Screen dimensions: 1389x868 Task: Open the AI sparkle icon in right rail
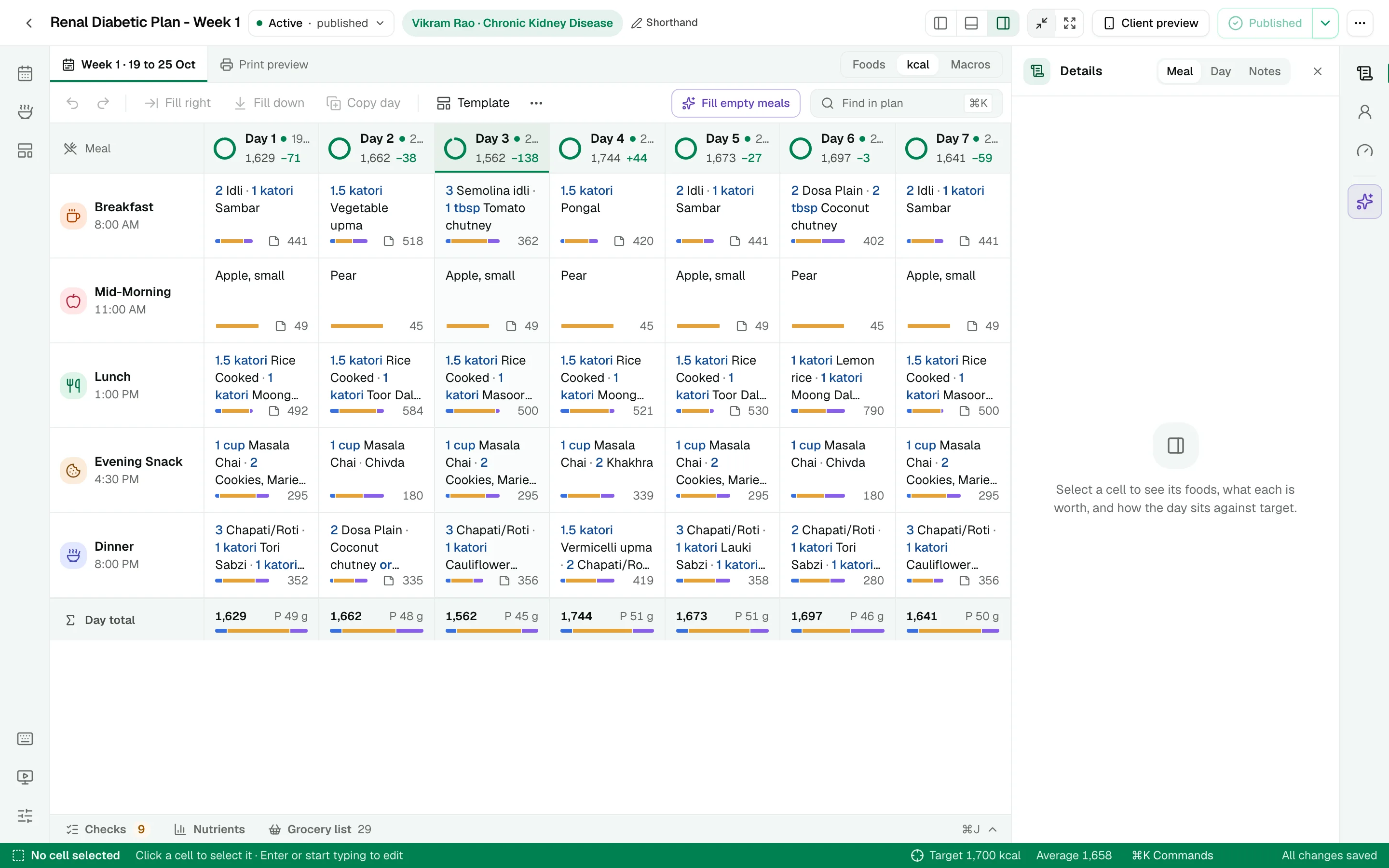tap(1365, 202)
